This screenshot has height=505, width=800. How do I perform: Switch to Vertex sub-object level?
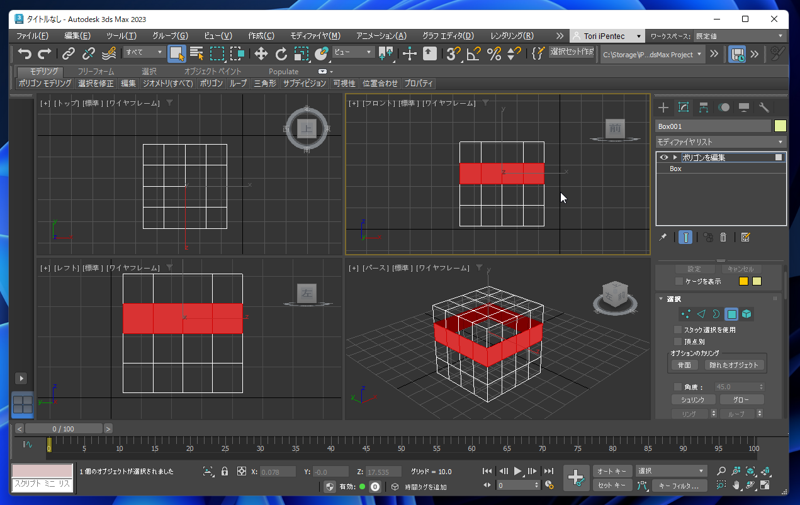click(686, 314)
